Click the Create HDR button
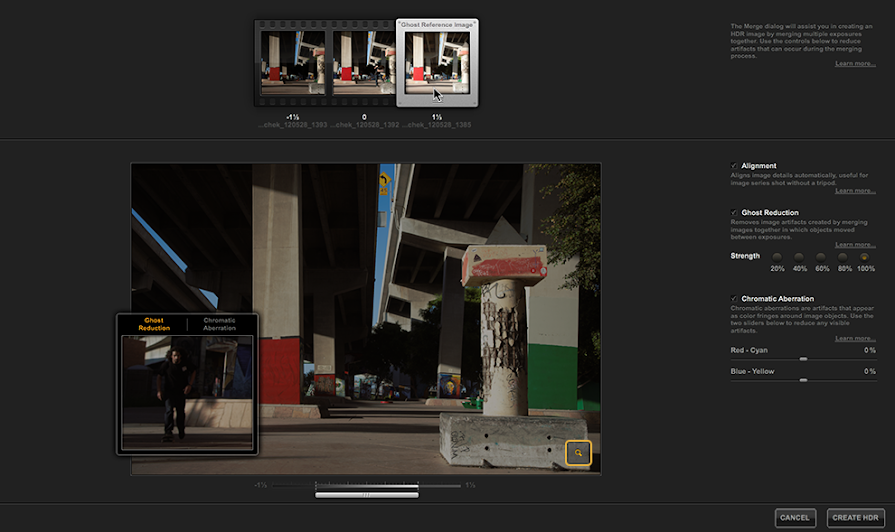 (855, 517)
